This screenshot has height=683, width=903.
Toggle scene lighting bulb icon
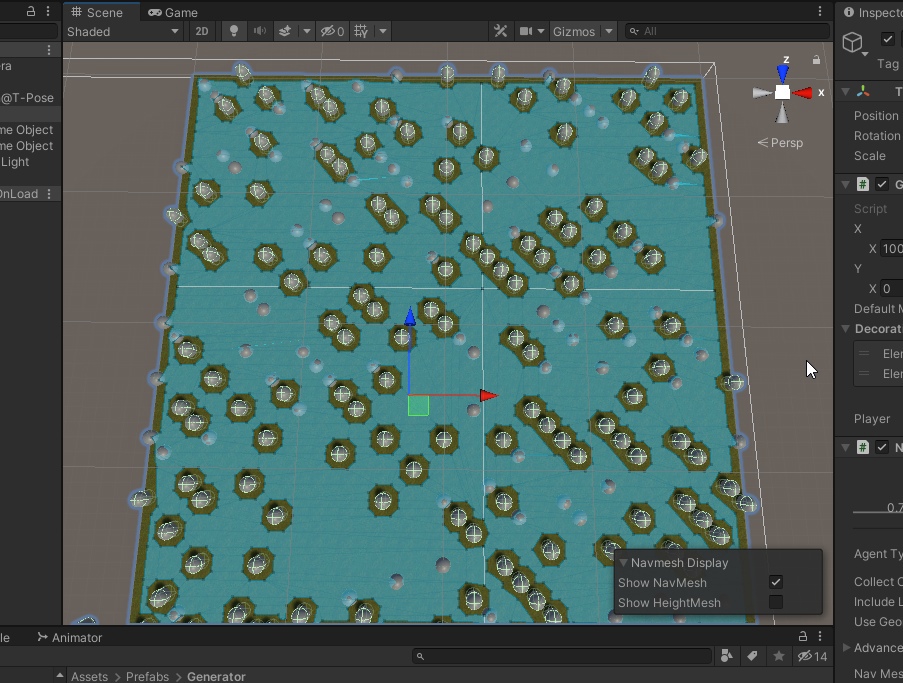coord(233,32)
